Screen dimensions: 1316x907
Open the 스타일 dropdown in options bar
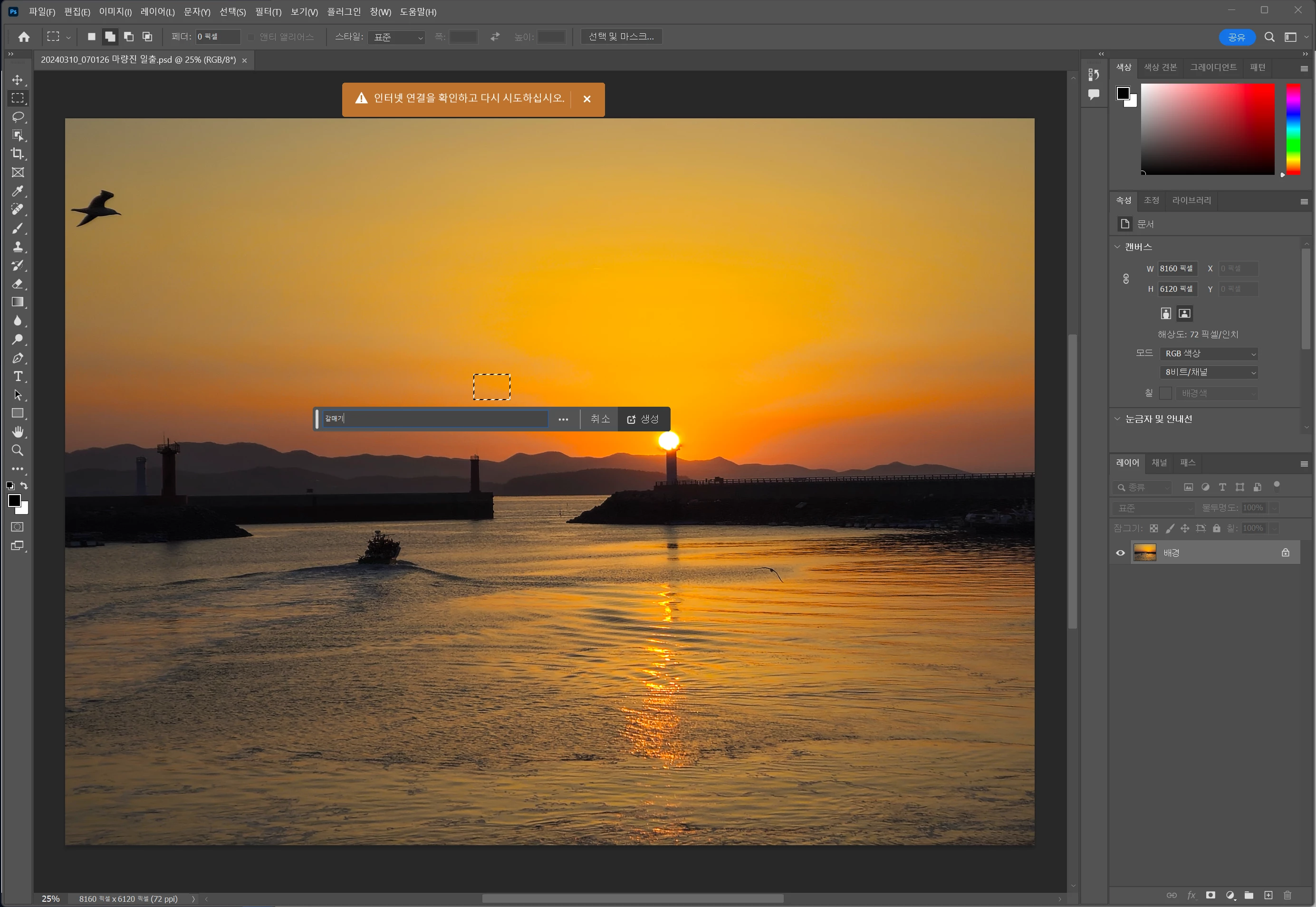click(x=396, y=38)
